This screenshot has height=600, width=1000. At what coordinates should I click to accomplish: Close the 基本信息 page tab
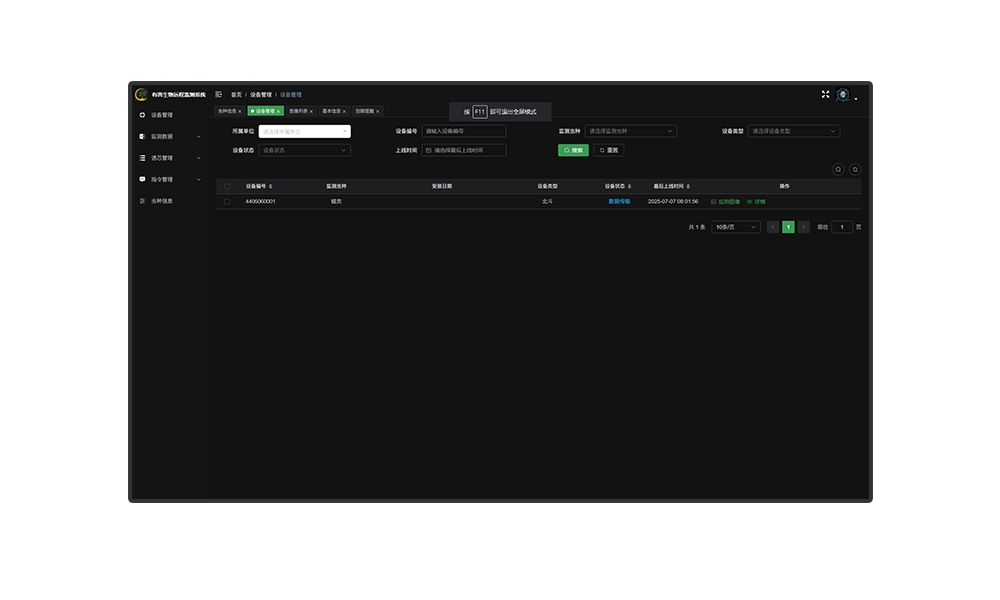[344, 112]
